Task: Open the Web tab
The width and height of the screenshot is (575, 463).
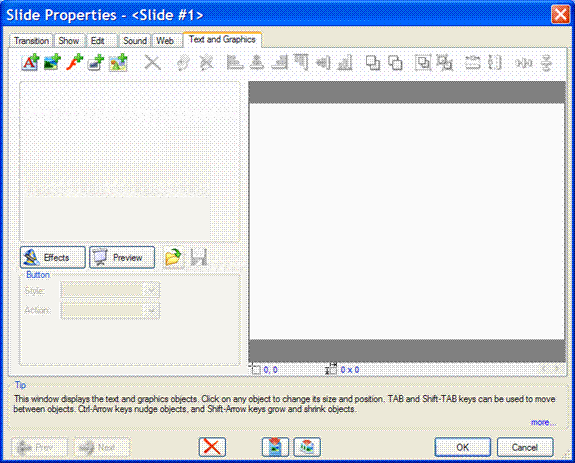Action: coord(165,41)
